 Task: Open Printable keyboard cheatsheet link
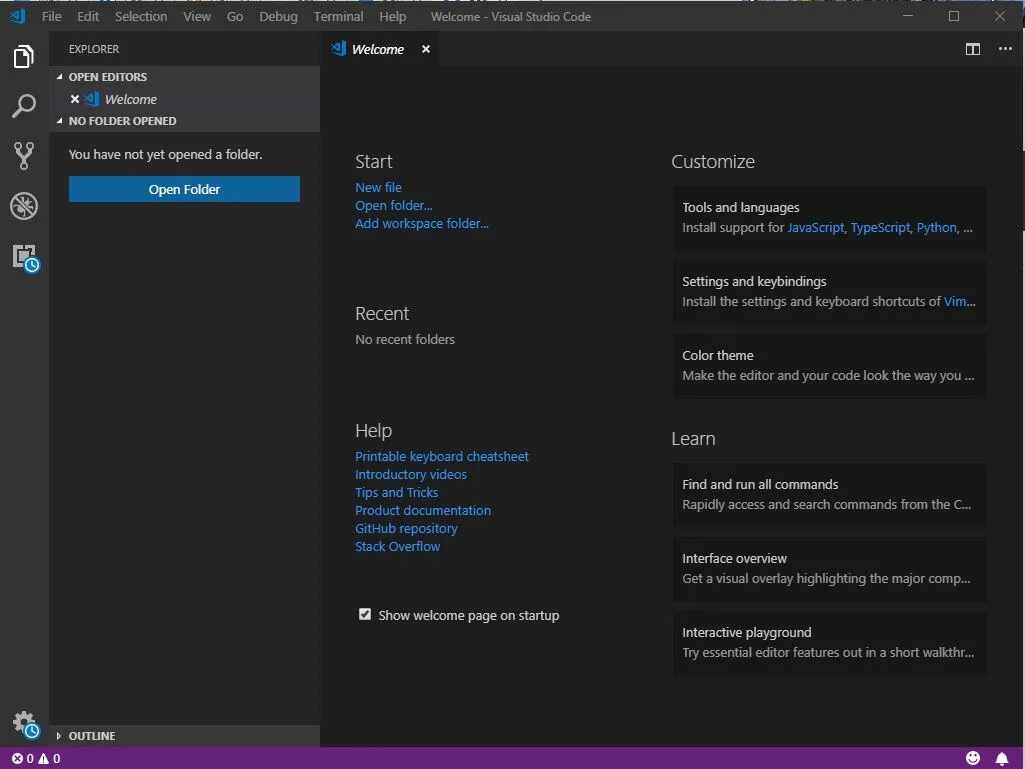442,456
